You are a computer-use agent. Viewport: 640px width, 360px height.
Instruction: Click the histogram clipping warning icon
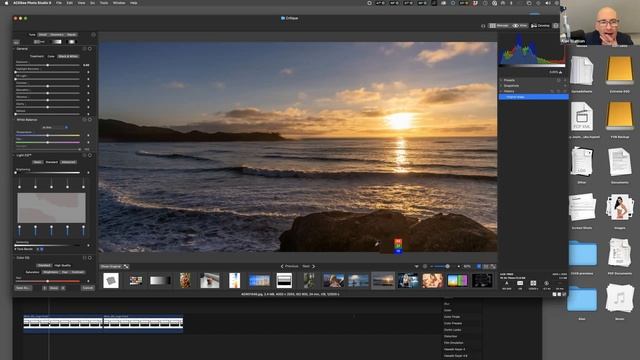(560, 72)
